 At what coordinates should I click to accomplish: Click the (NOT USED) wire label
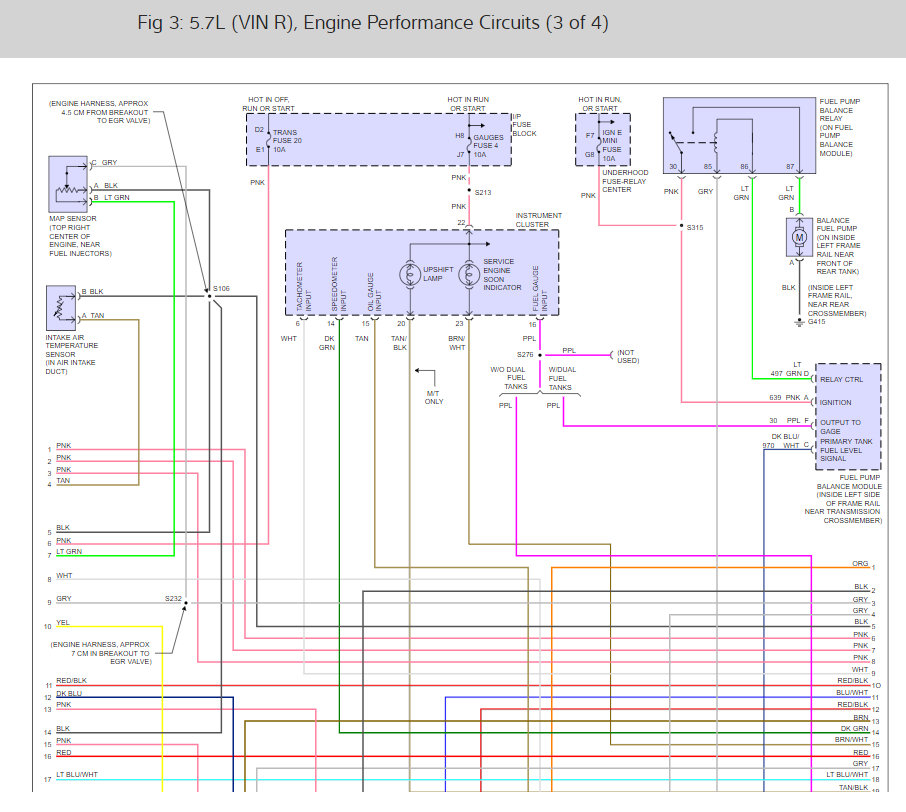point(627,357)
